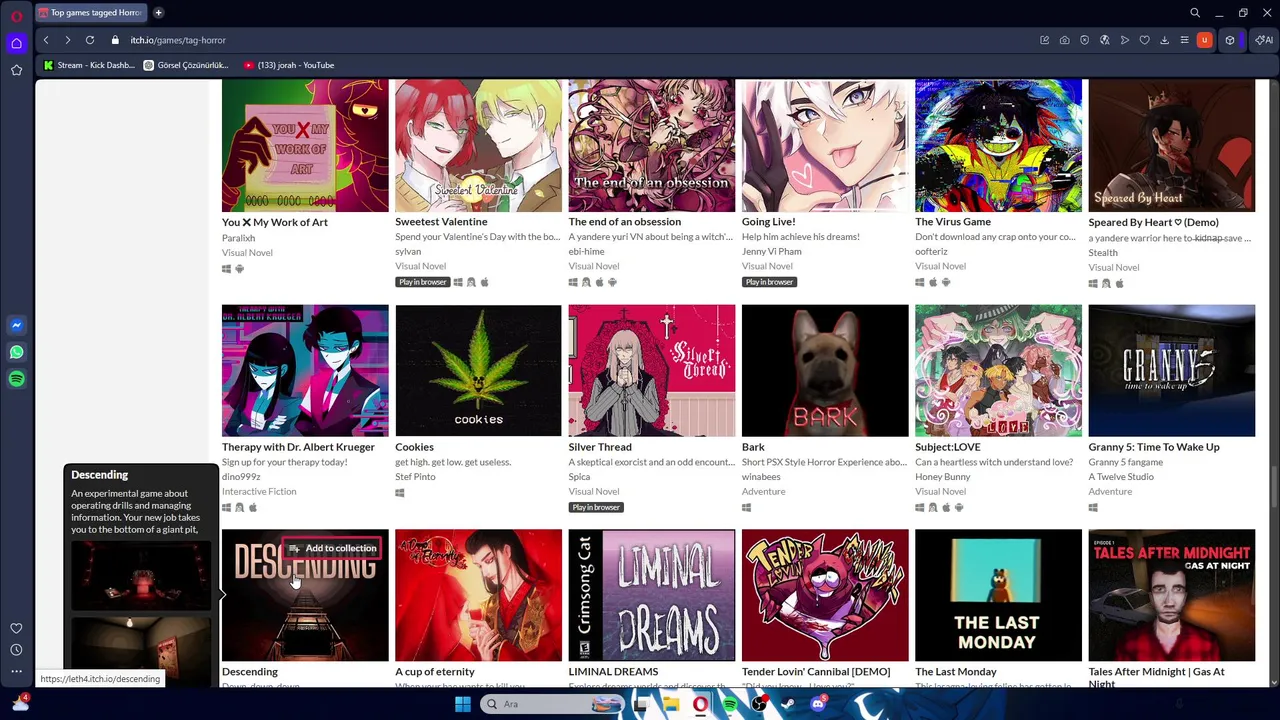Open the downloads icon
Viewport: 1280px width, 720px height.
[1165, 40]
